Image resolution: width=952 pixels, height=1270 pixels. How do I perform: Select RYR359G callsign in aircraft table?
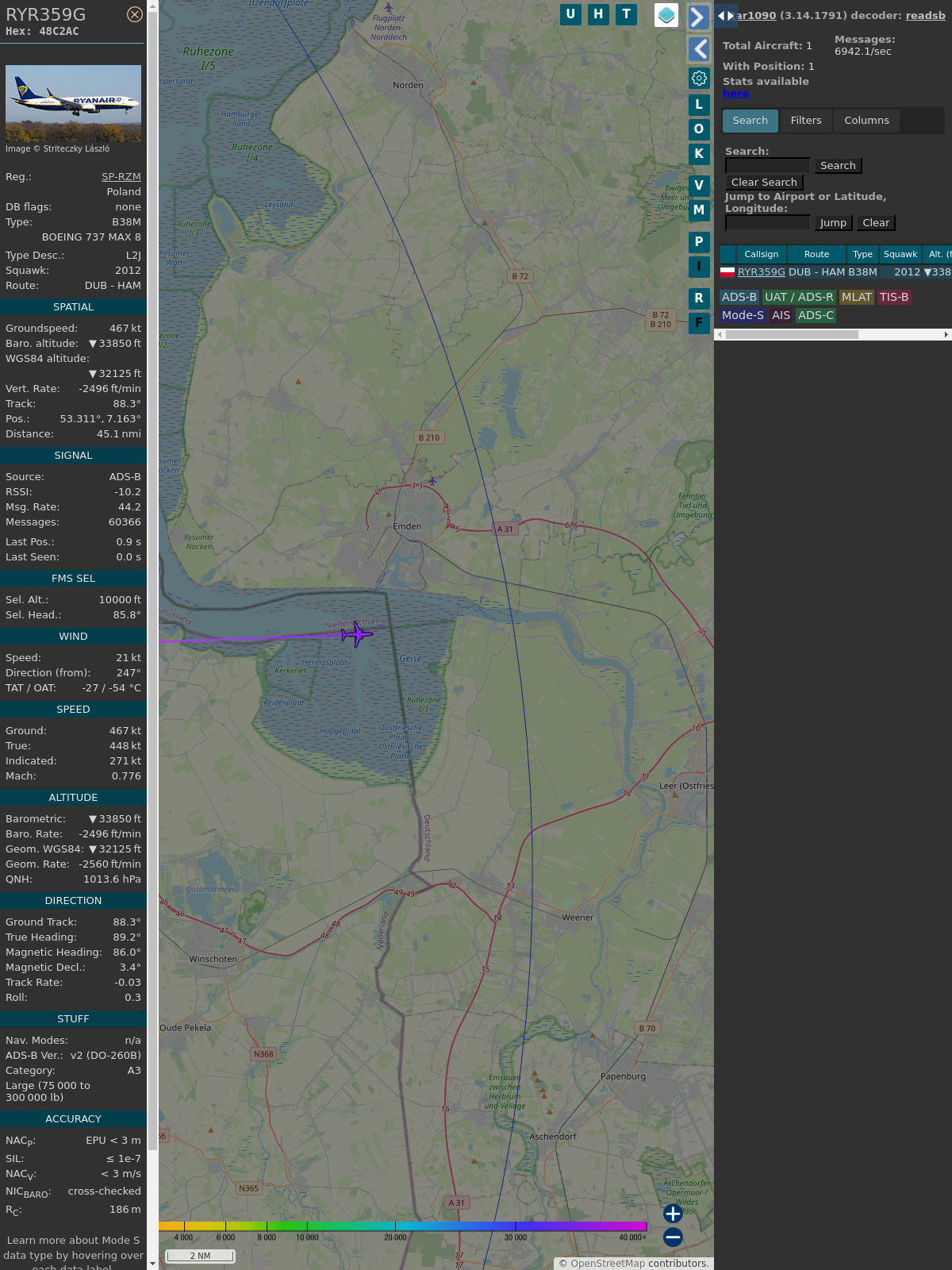pyautogui.click(x=762, y=271)
